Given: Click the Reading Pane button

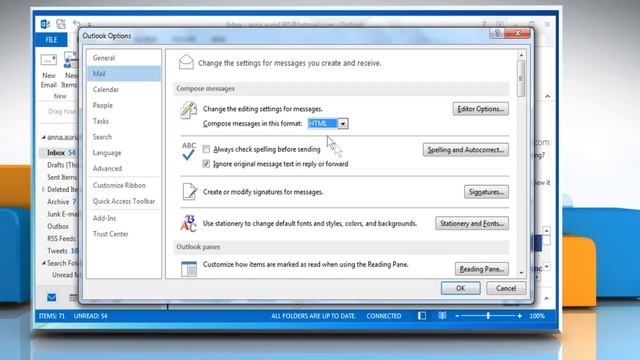Looking at the screenshot, I should tap(482, 269).
